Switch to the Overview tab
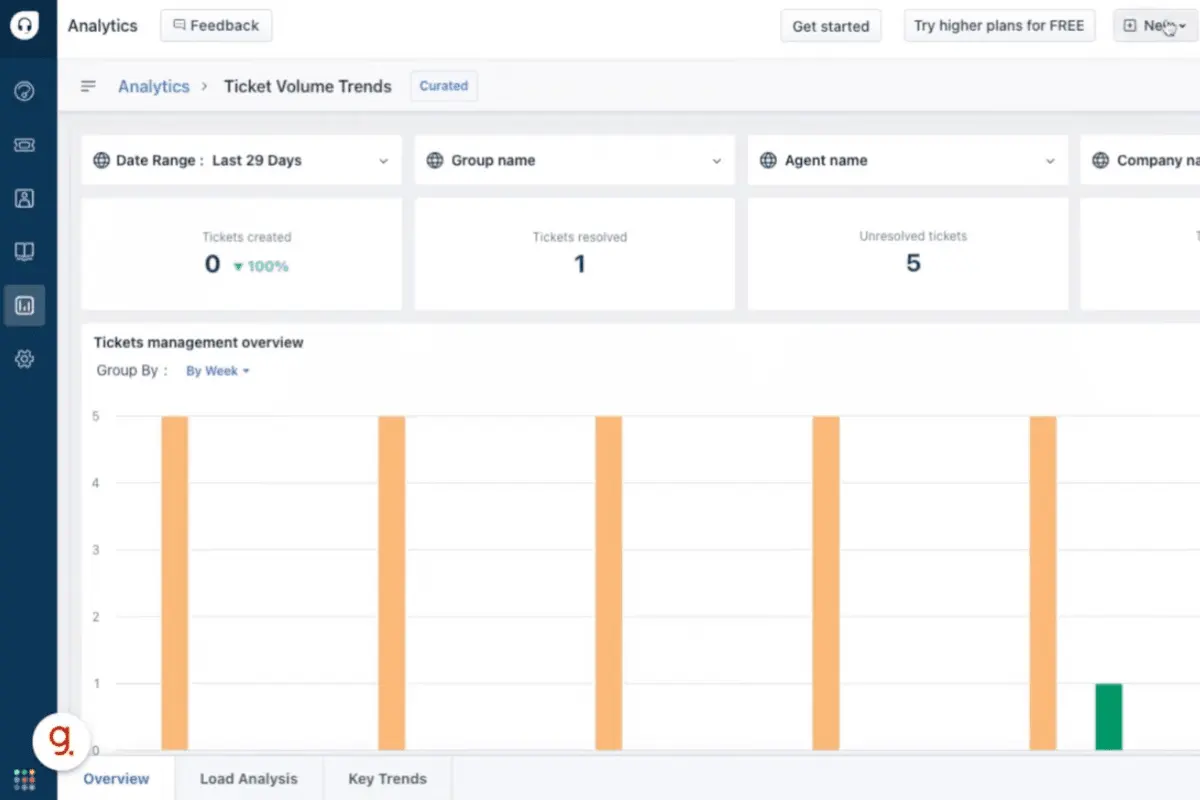 (x=116, y=779)
